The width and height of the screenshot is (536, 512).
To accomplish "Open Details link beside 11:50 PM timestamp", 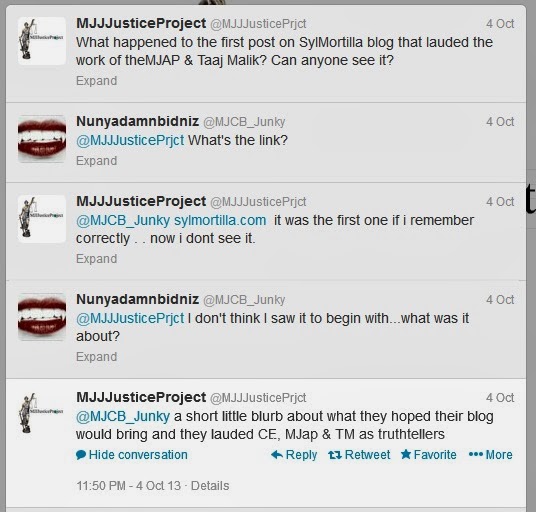I will tap(210, 486).
